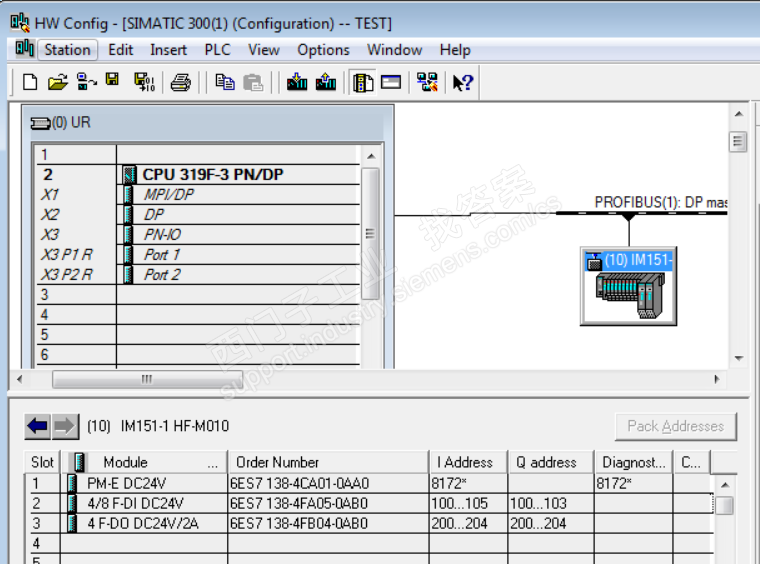
Task: Click the module icon beside 4 F-DO DC24V/2A
Action: tap(72, 523)
